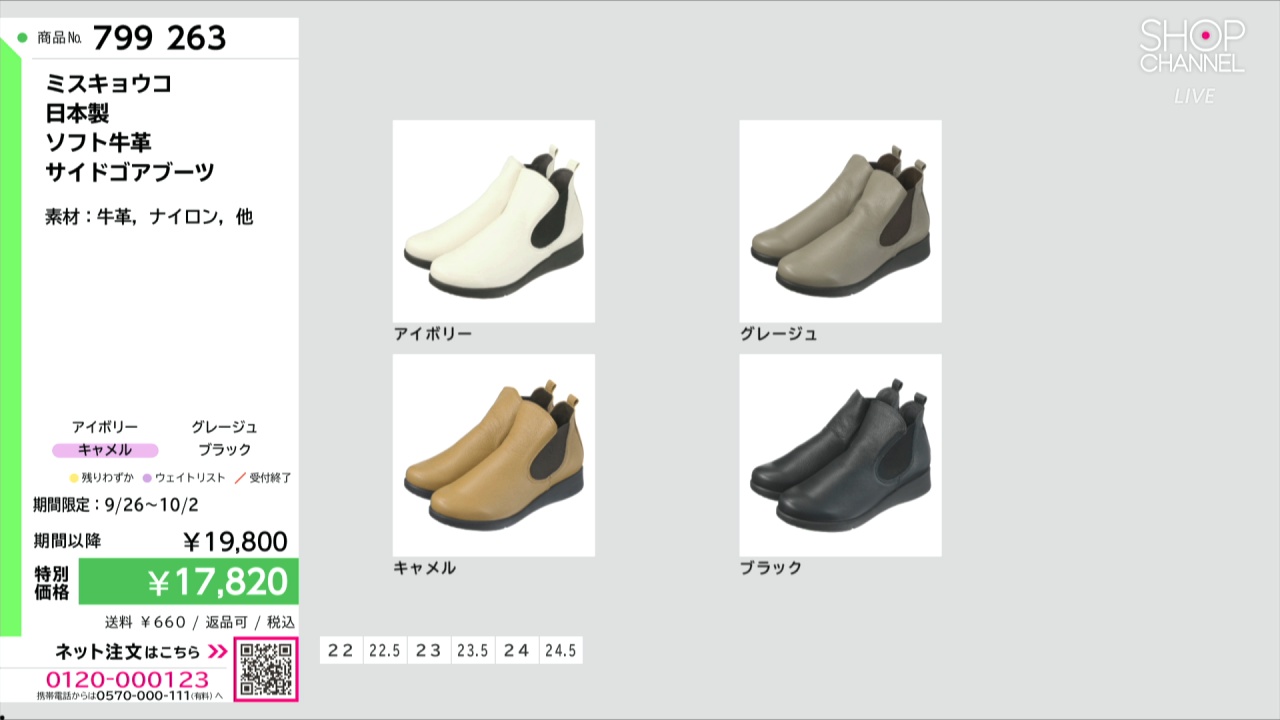Click the pink arrows after ネット注文はこちら
The image size is (1280, 720).
218,653
